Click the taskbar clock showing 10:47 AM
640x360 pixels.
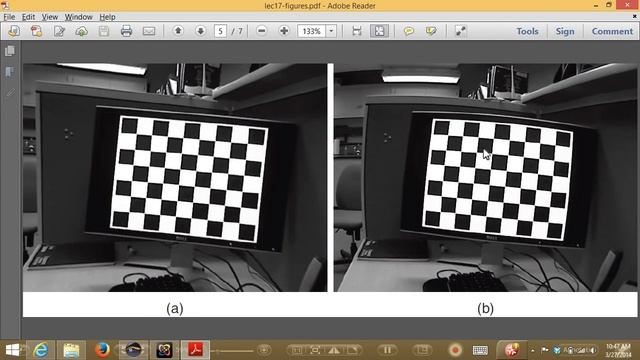coord(618,350)
